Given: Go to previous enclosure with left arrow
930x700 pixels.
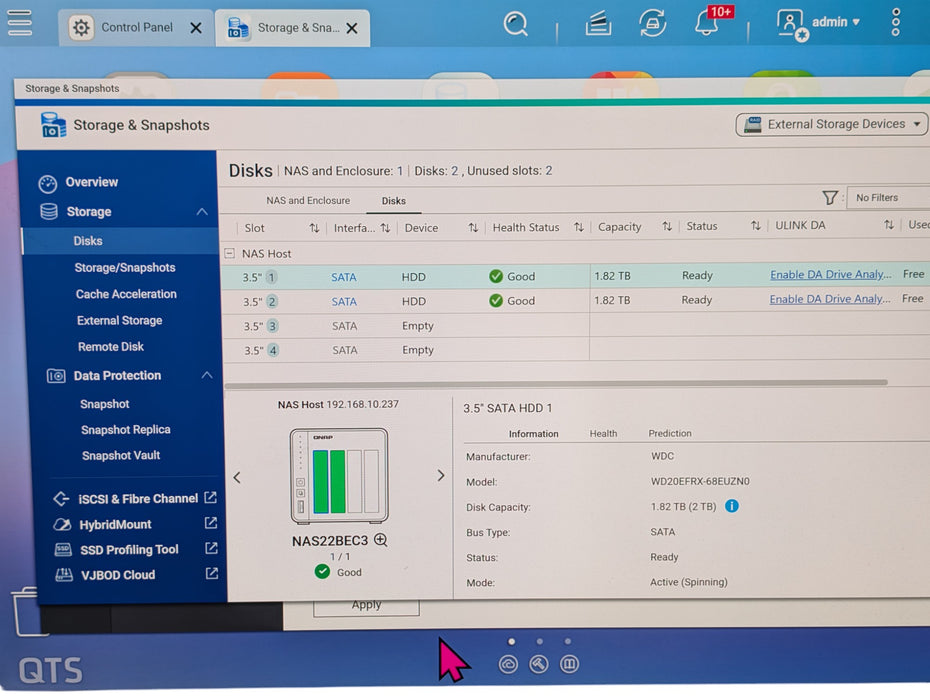Looking at the screenshot, I should point(237,477).
